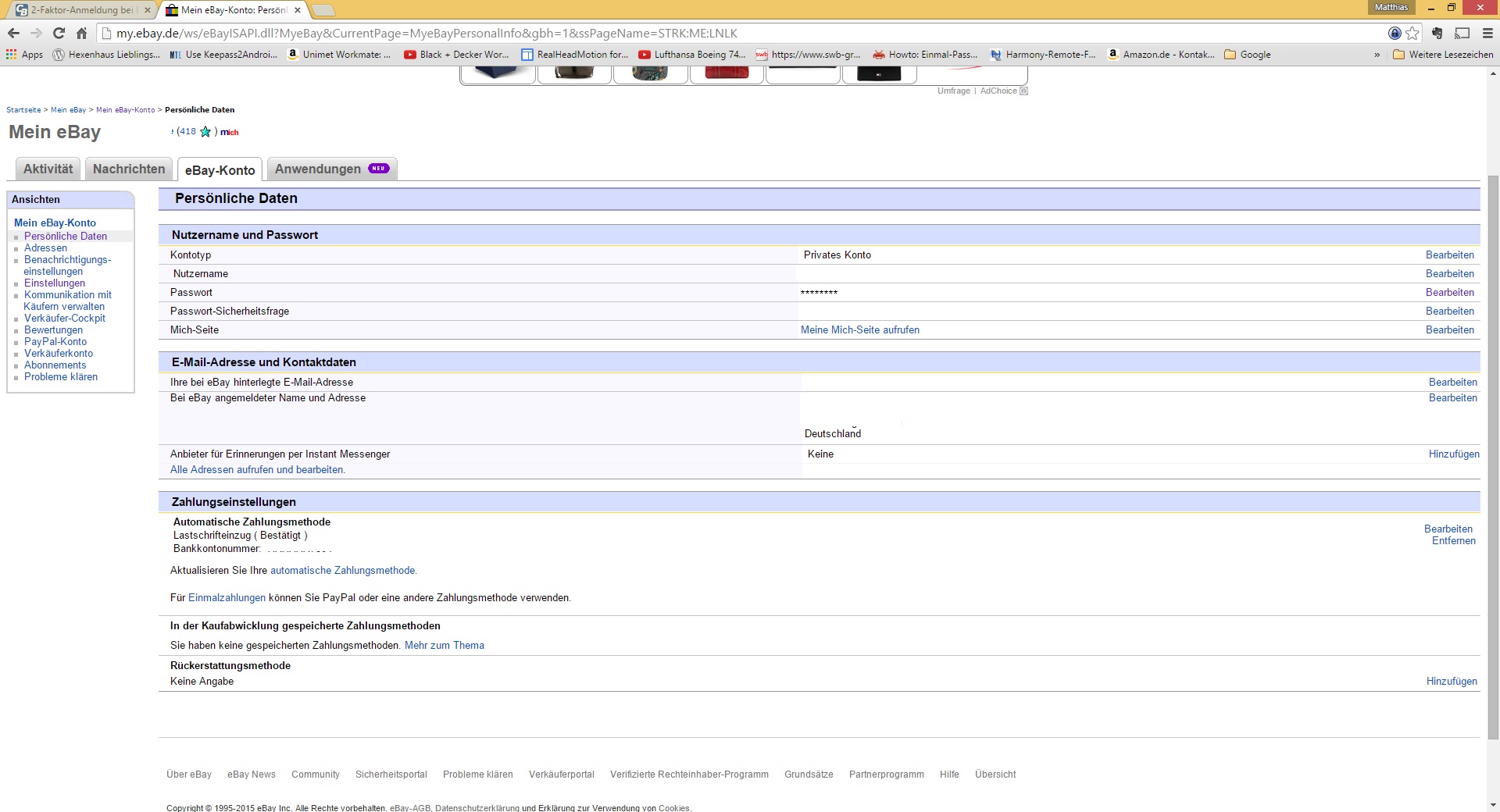Open the Aktivität tab
Image resolution: width=1500 pixels, height=812 pixels.
click(x=48, y=169)
